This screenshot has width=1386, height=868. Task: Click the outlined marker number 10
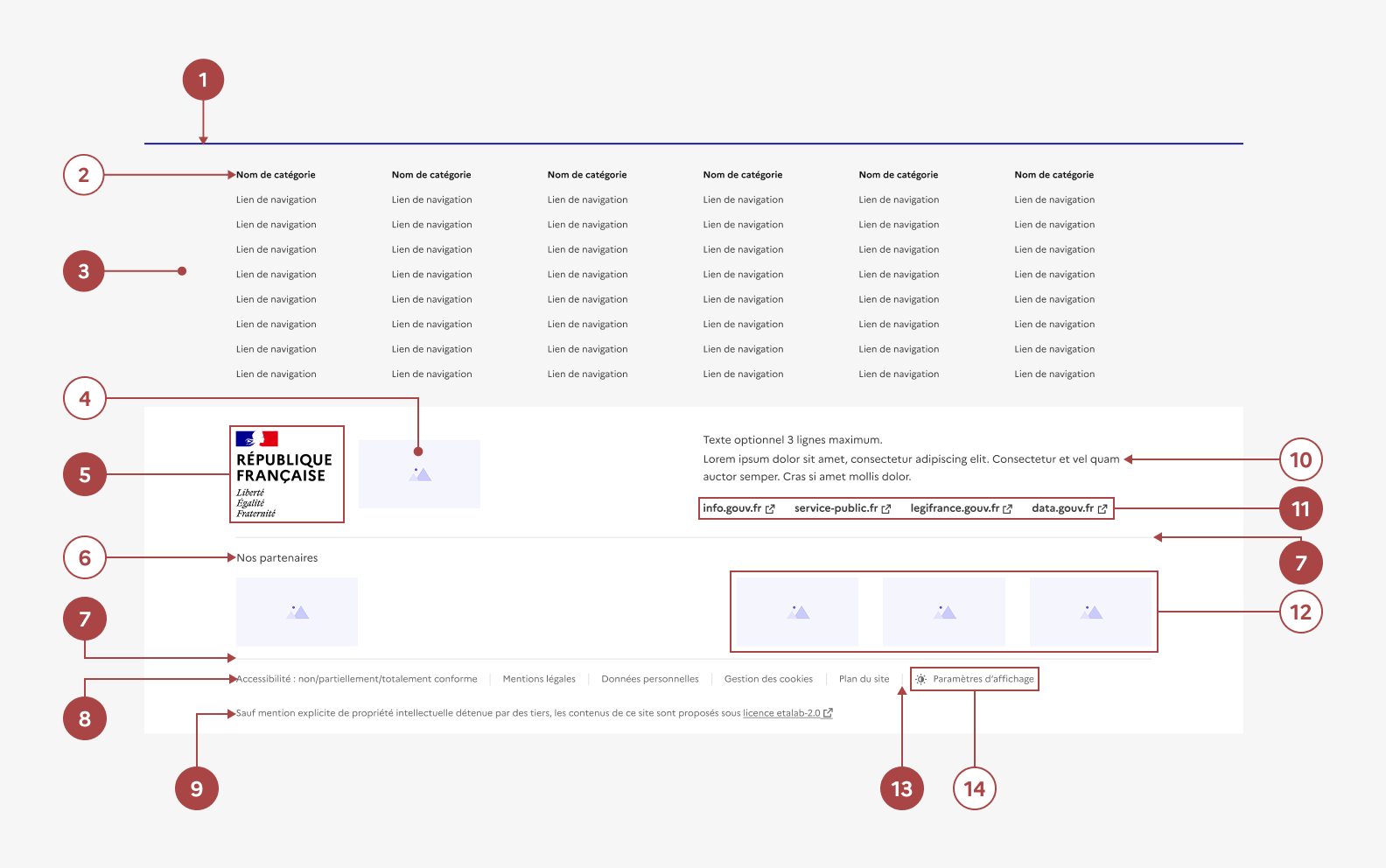(x=1300, y=459)
